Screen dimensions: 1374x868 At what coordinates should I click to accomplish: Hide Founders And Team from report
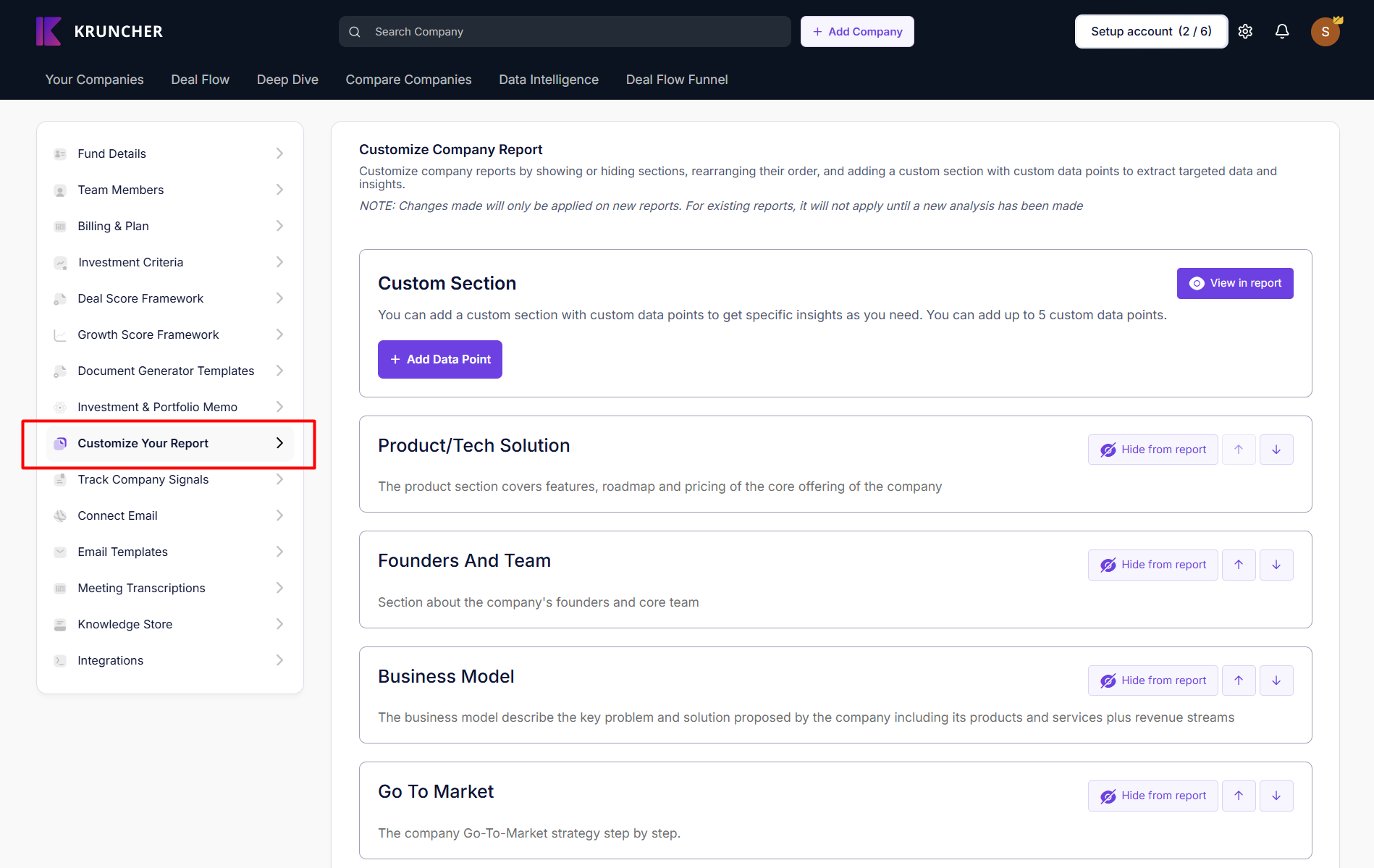[1152, 565]
